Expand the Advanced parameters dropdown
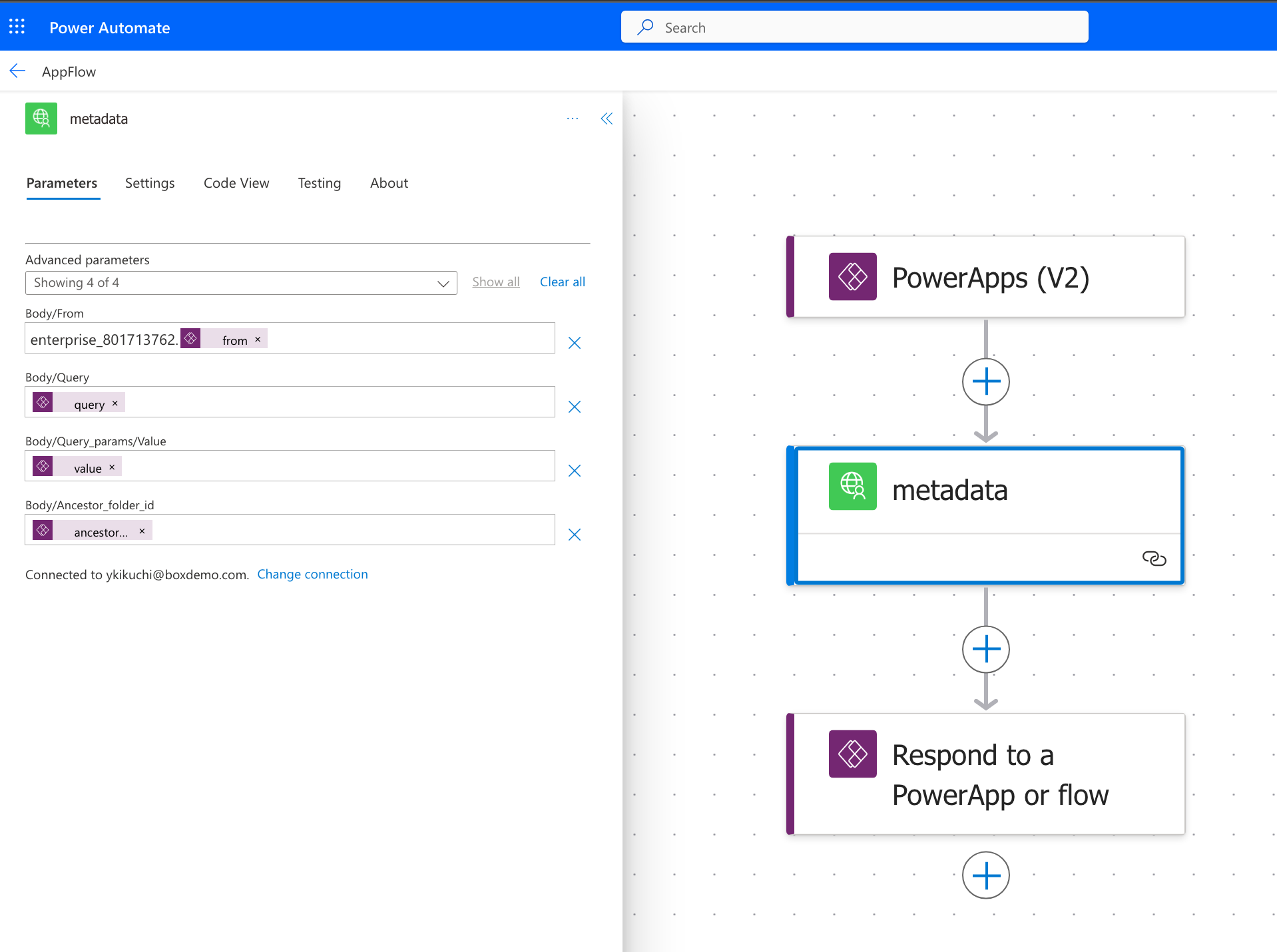This screenshot has width=1277, height=952. (x=241, y=283)
